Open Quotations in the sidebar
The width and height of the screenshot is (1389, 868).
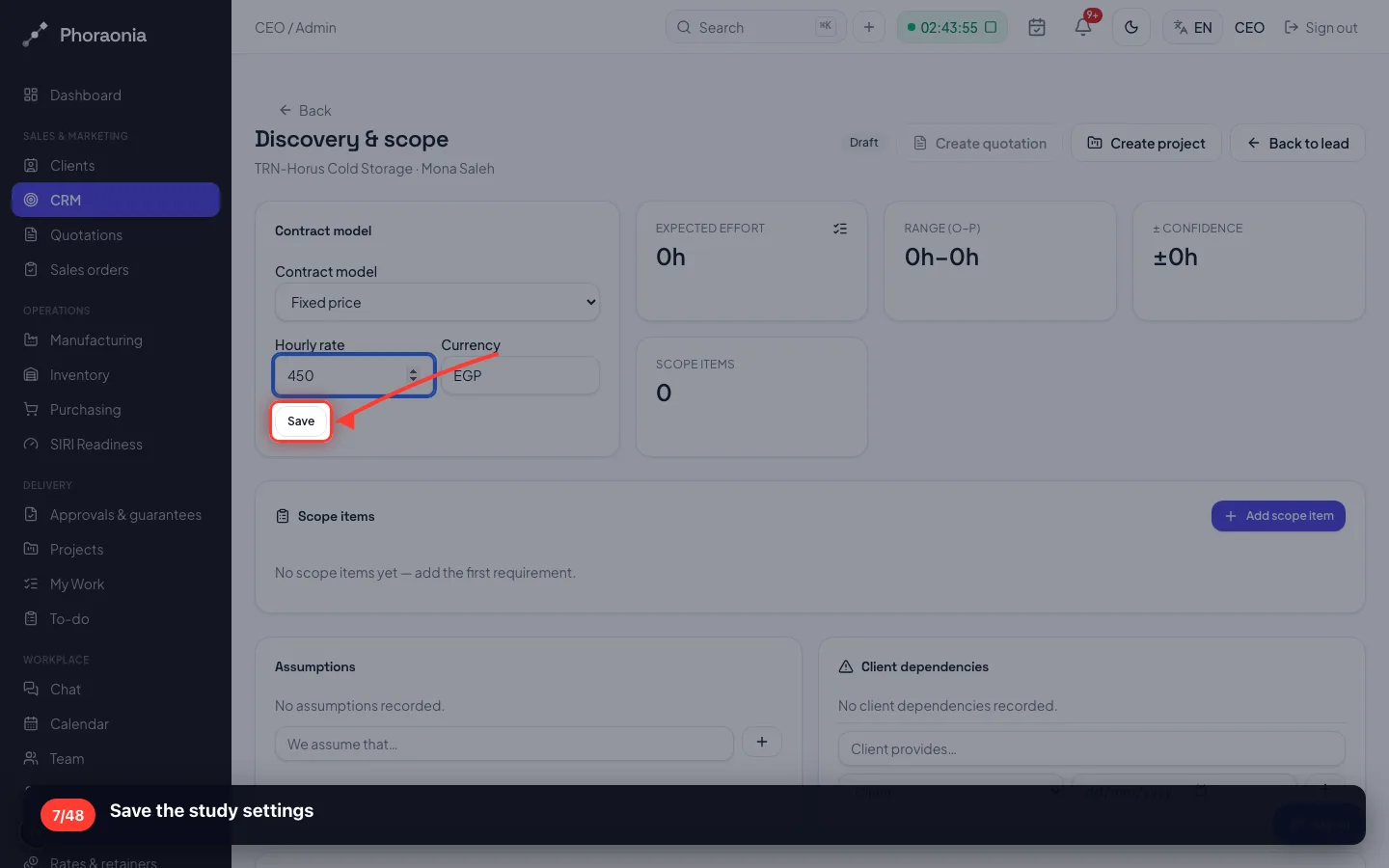click(116, 235)
